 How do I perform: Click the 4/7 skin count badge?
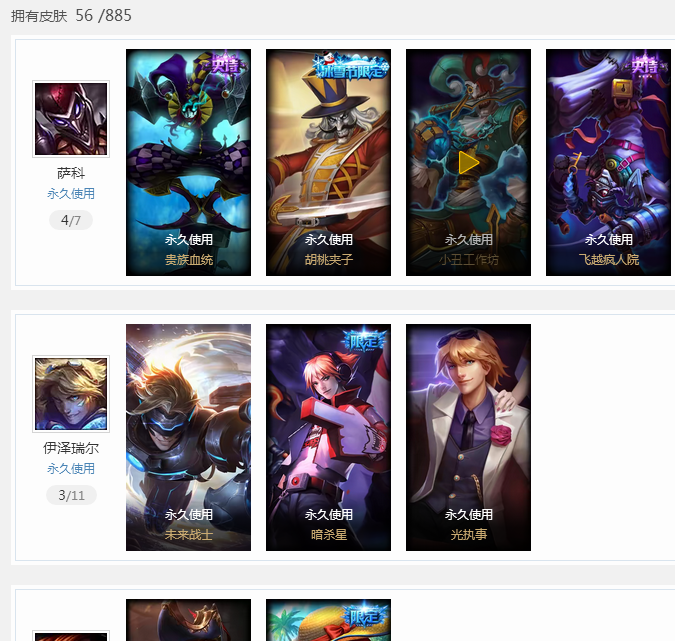[71, 220]
